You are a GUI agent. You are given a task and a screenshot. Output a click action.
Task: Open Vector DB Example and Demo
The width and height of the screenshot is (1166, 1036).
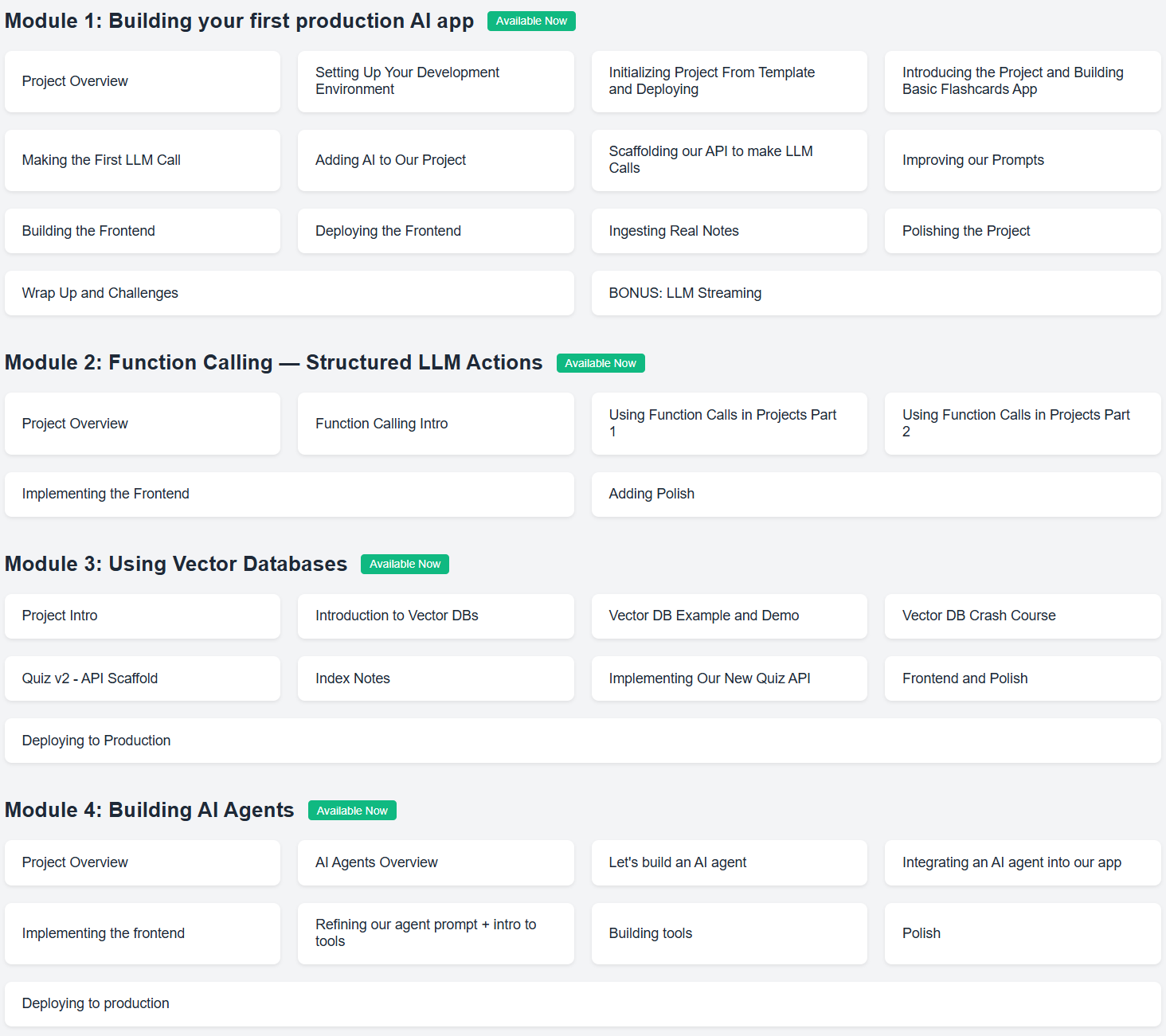[x=730, y=616]
